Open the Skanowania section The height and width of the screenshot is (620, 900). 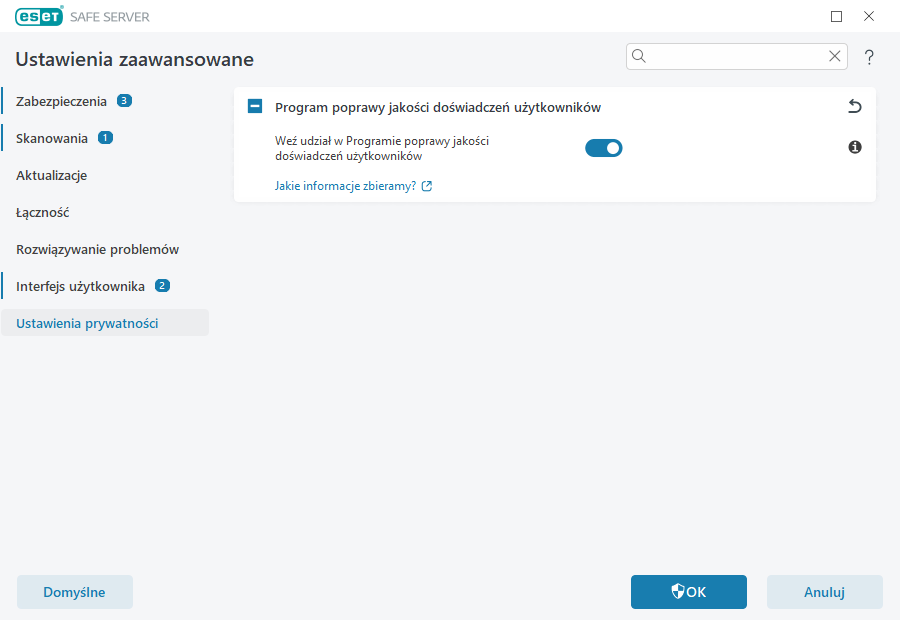click(51, 137)
